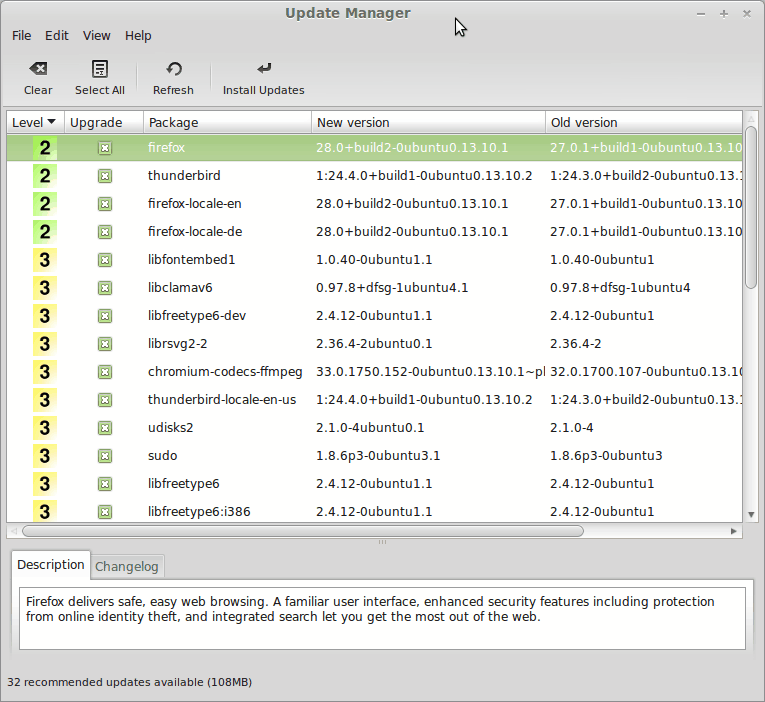Select the libfreetype6:i386 package name

click(199, 512)
